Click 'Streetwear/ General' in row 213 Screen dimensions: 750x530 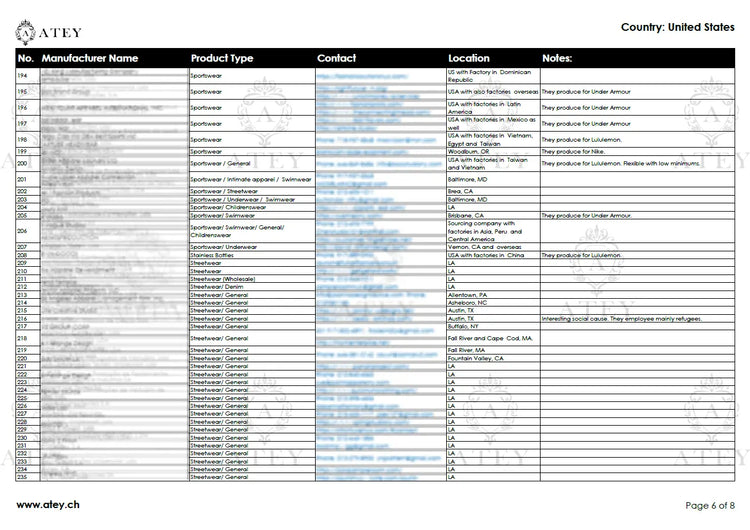[x=219, y=295]
